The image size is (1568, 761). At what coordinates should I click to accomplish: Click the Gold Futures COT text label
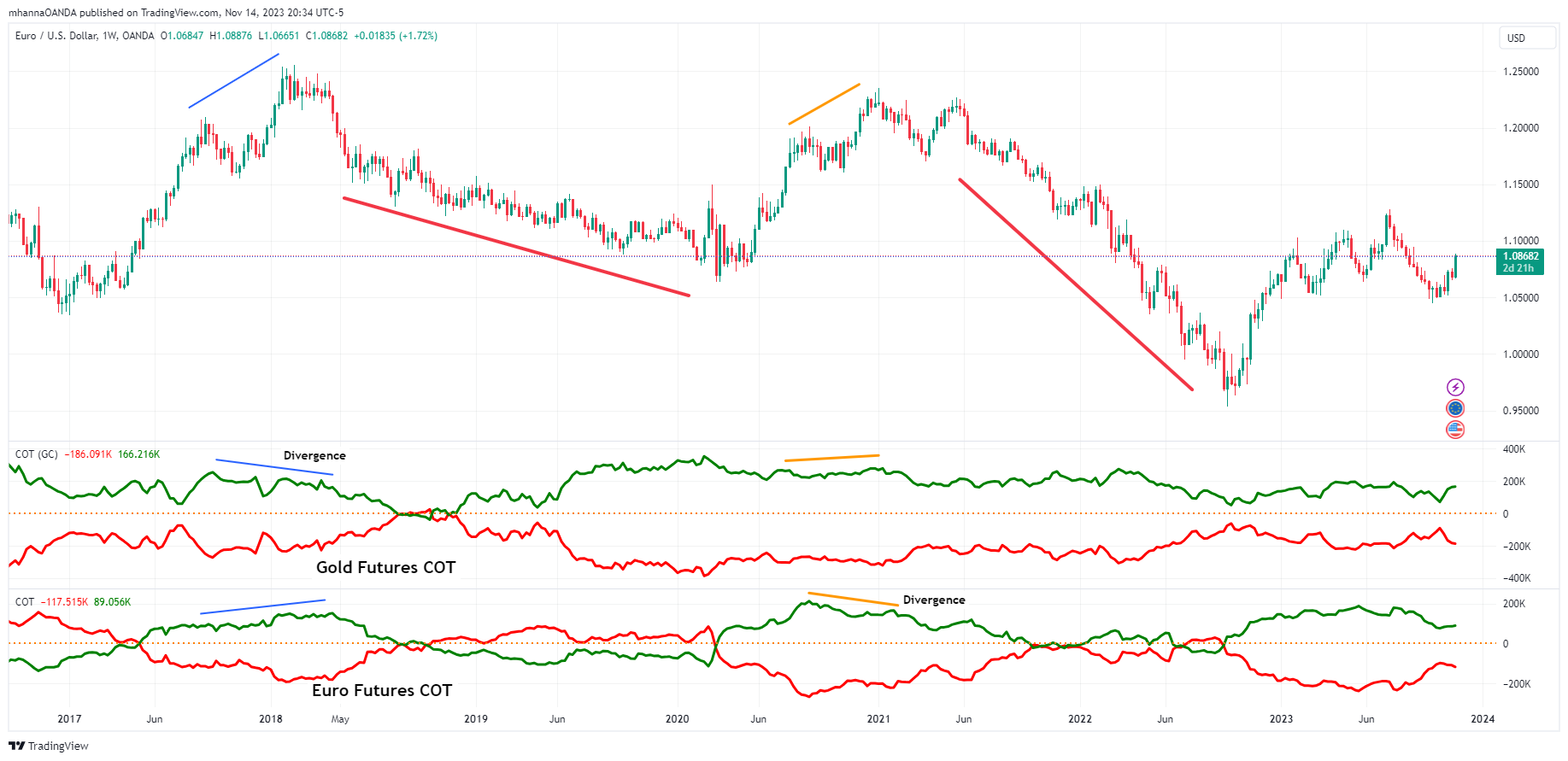(x=385, y=568)
